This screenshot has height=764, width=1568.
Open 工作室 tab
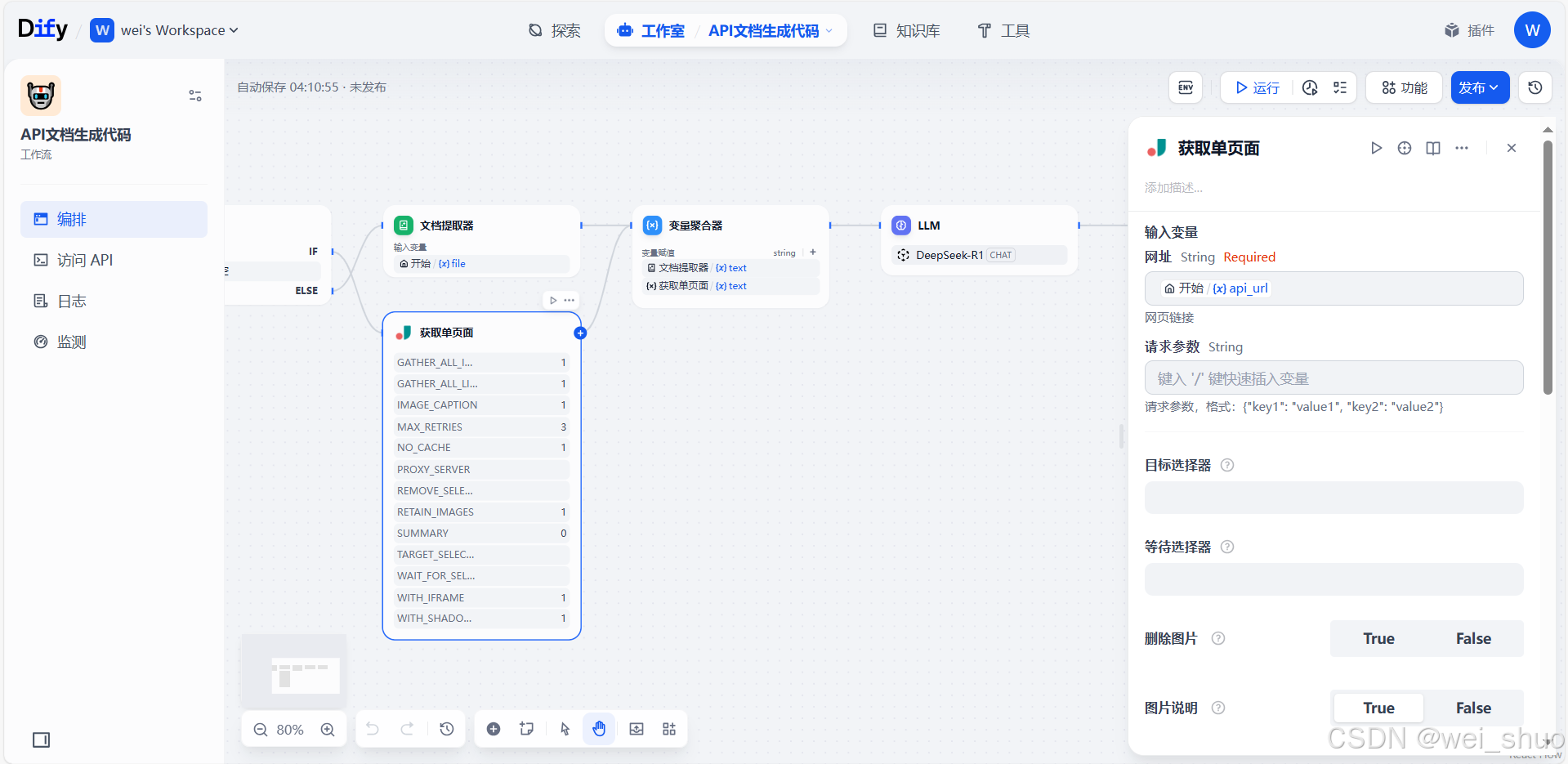[x=651, y=30]
